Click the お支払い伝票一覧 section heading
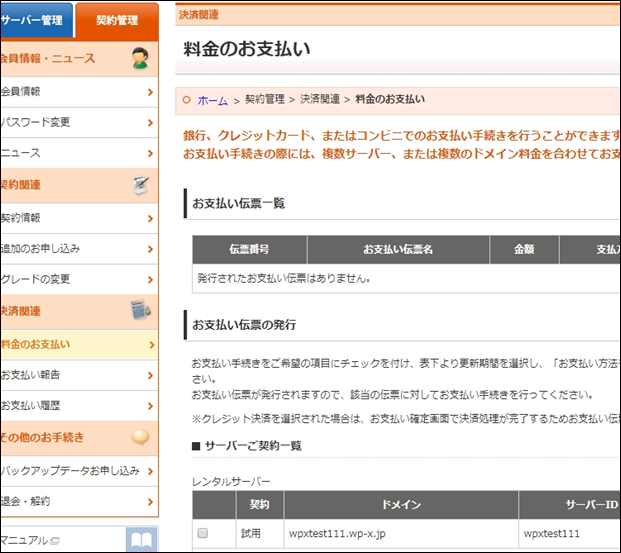Viewport: 621px width, 553px height. click(x=238, y=204)
